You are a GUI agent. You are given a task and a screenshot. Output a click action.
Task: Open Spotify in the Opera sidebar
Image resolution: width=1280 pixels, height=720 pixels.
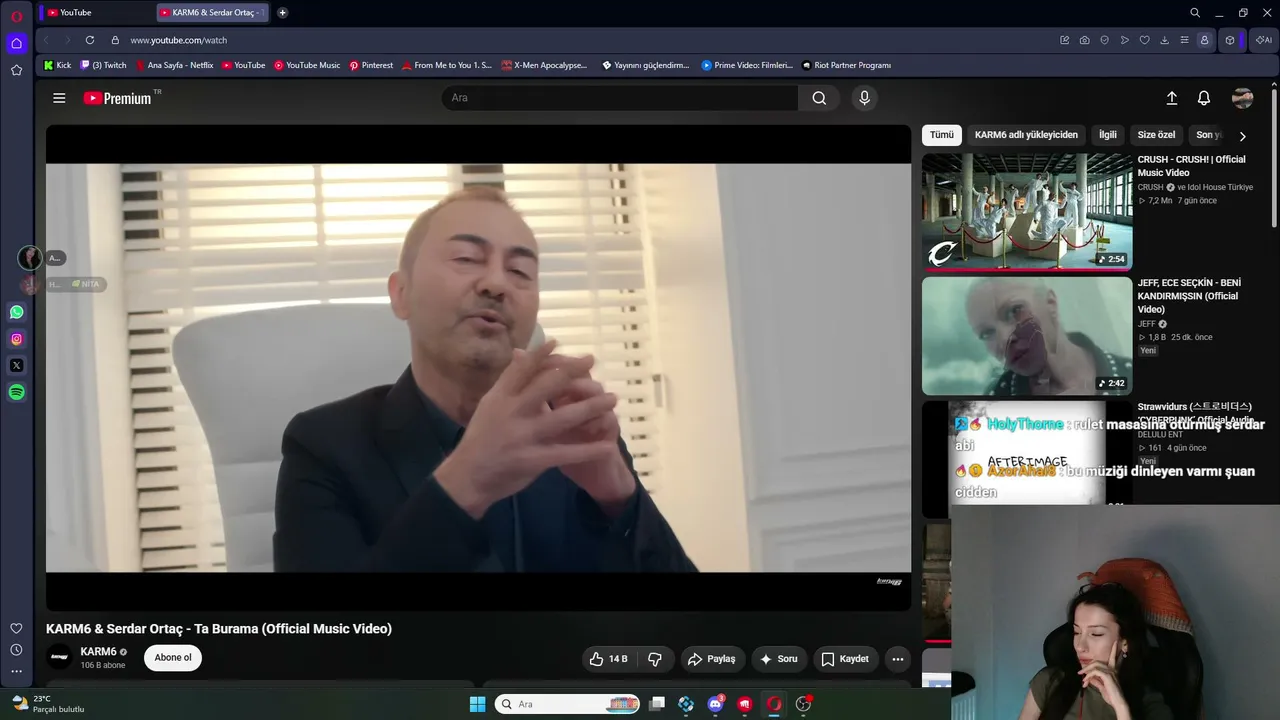pos(16,393)
